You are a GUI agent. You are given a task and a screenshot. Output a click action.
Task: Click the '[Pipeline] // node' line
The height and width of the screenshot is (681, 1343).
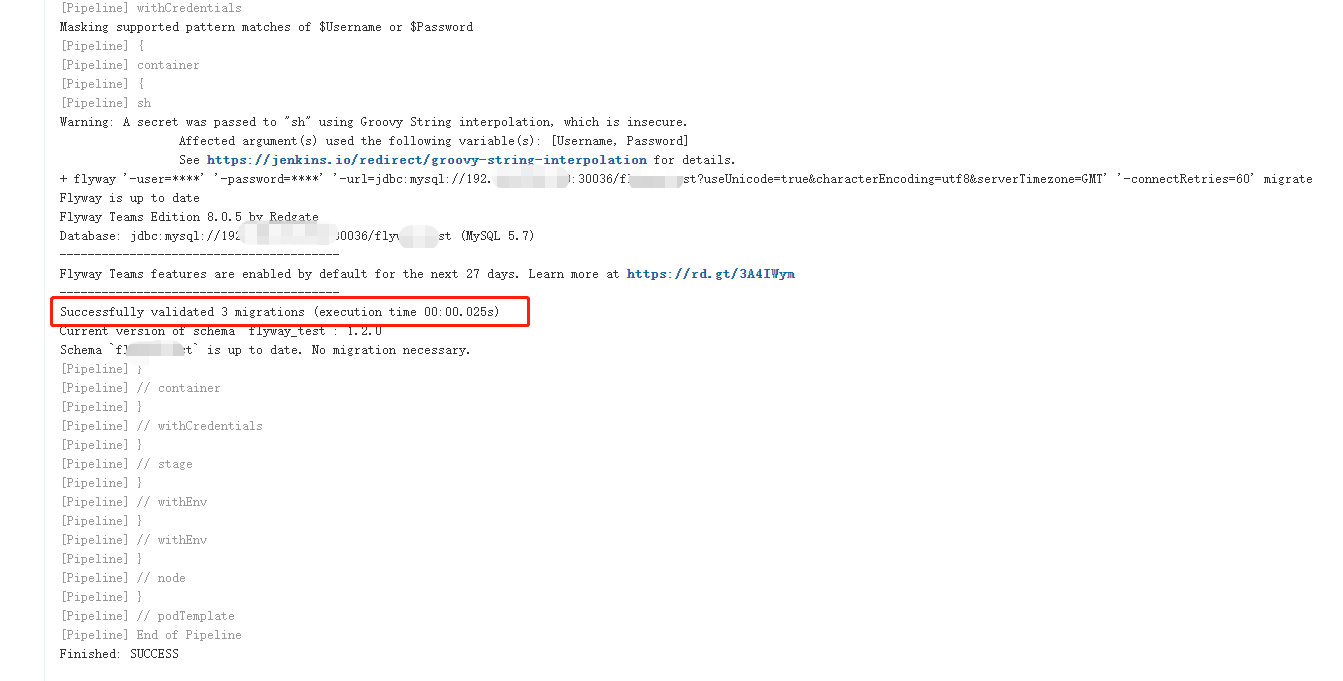[x=123, y=578]
